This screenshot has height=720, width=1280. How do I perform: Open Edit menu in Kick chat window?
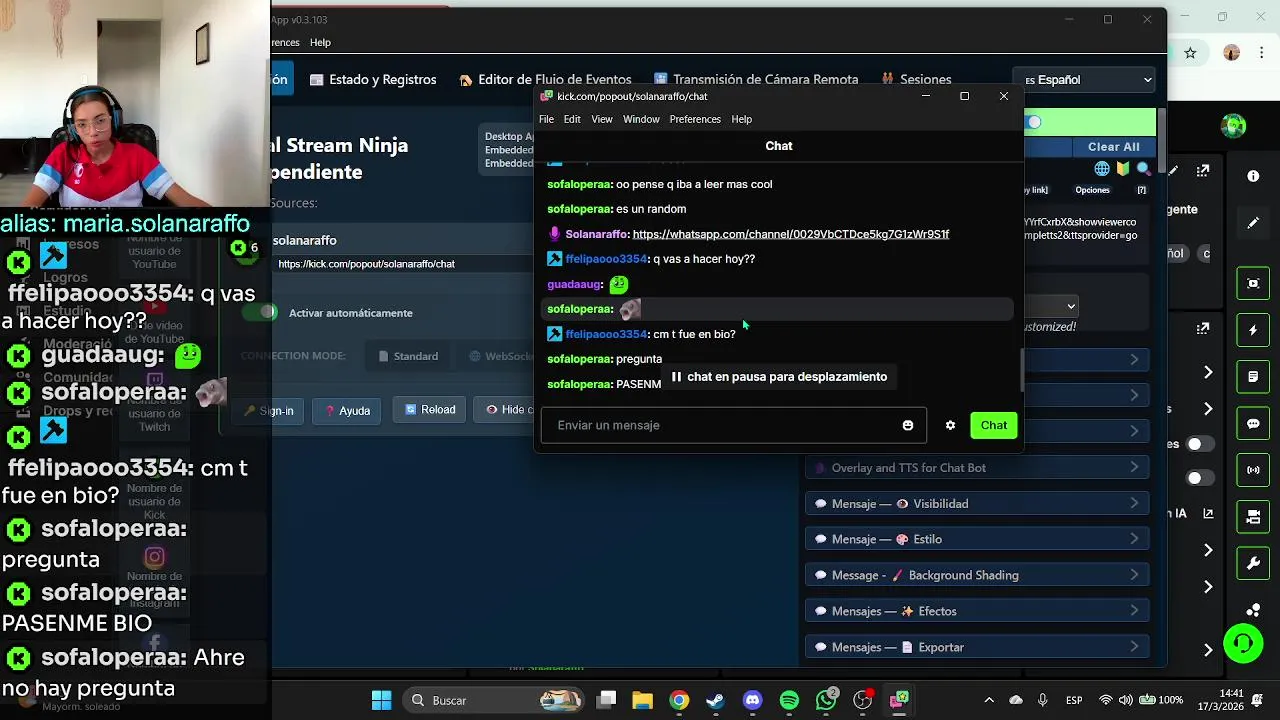[x=572, y=119]
